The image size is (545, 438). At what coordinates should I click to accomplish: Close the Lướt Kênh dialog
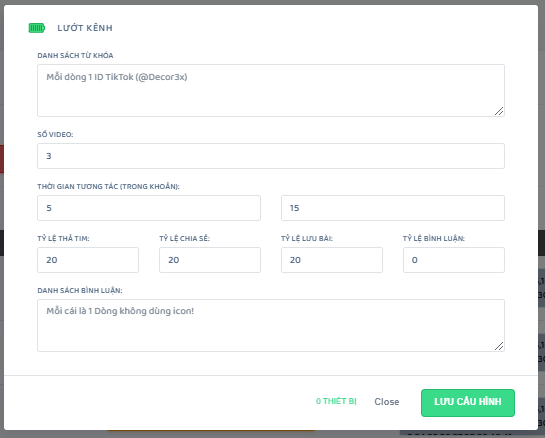pyautogui.click(x=387, y=402)
